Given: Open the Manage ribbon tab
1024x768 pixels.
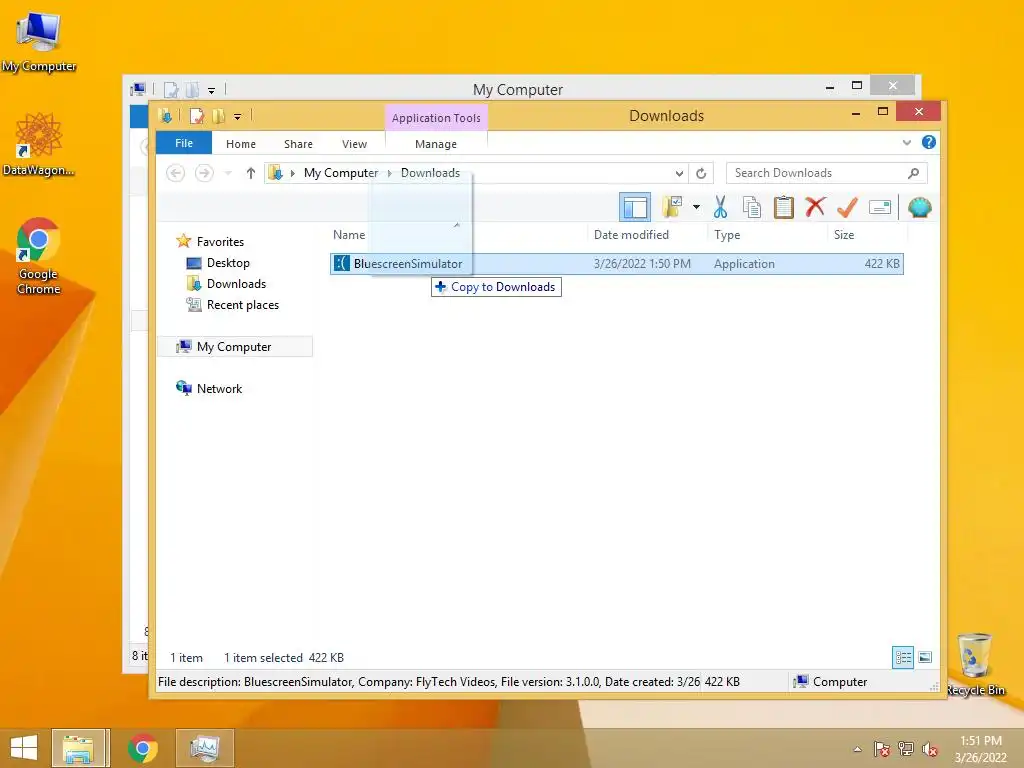Looking at the screenshot, I should (x=436, y=144).
